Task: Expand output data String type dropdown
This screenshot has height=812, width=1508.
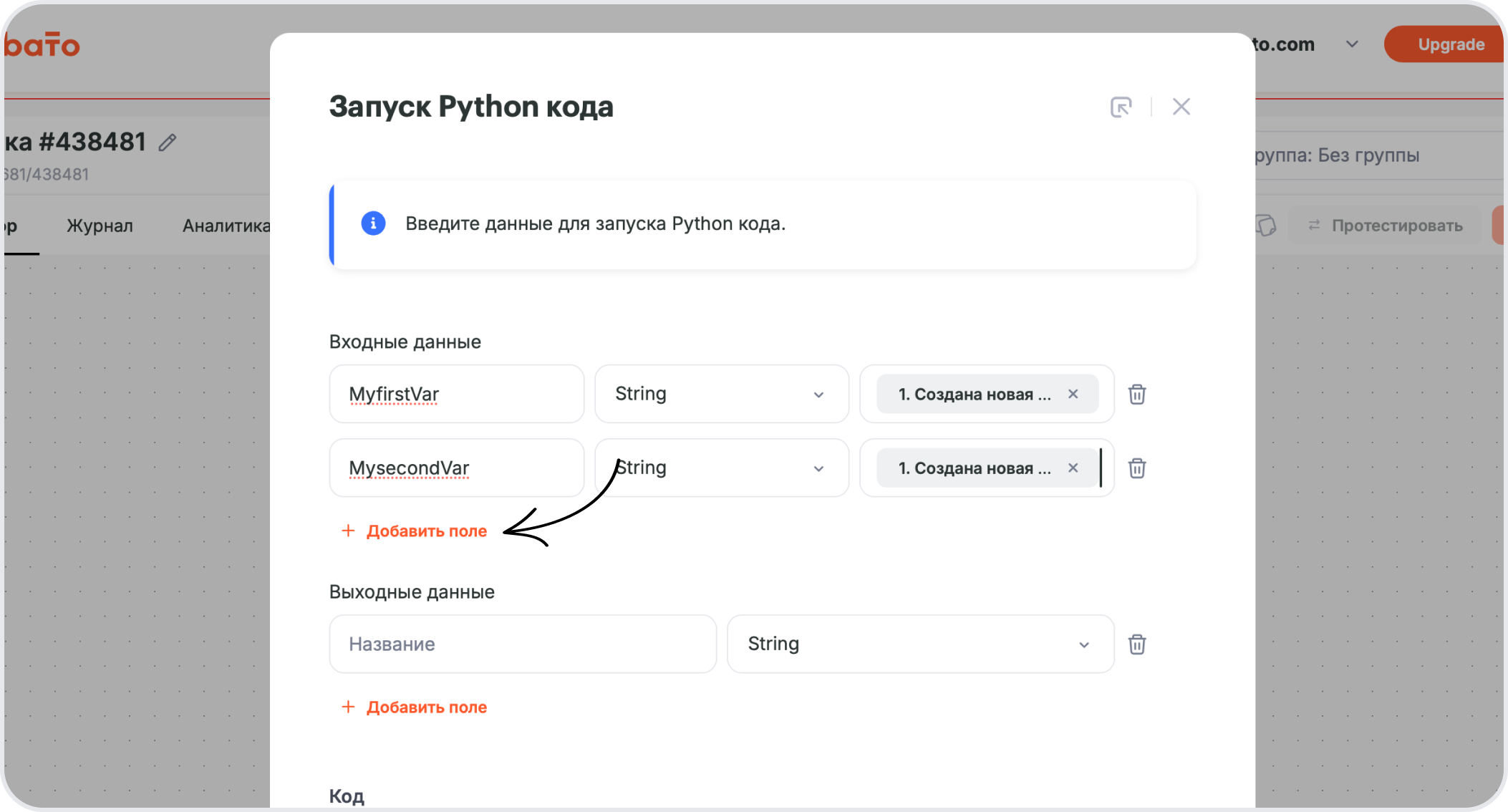Action: [920, 644]
